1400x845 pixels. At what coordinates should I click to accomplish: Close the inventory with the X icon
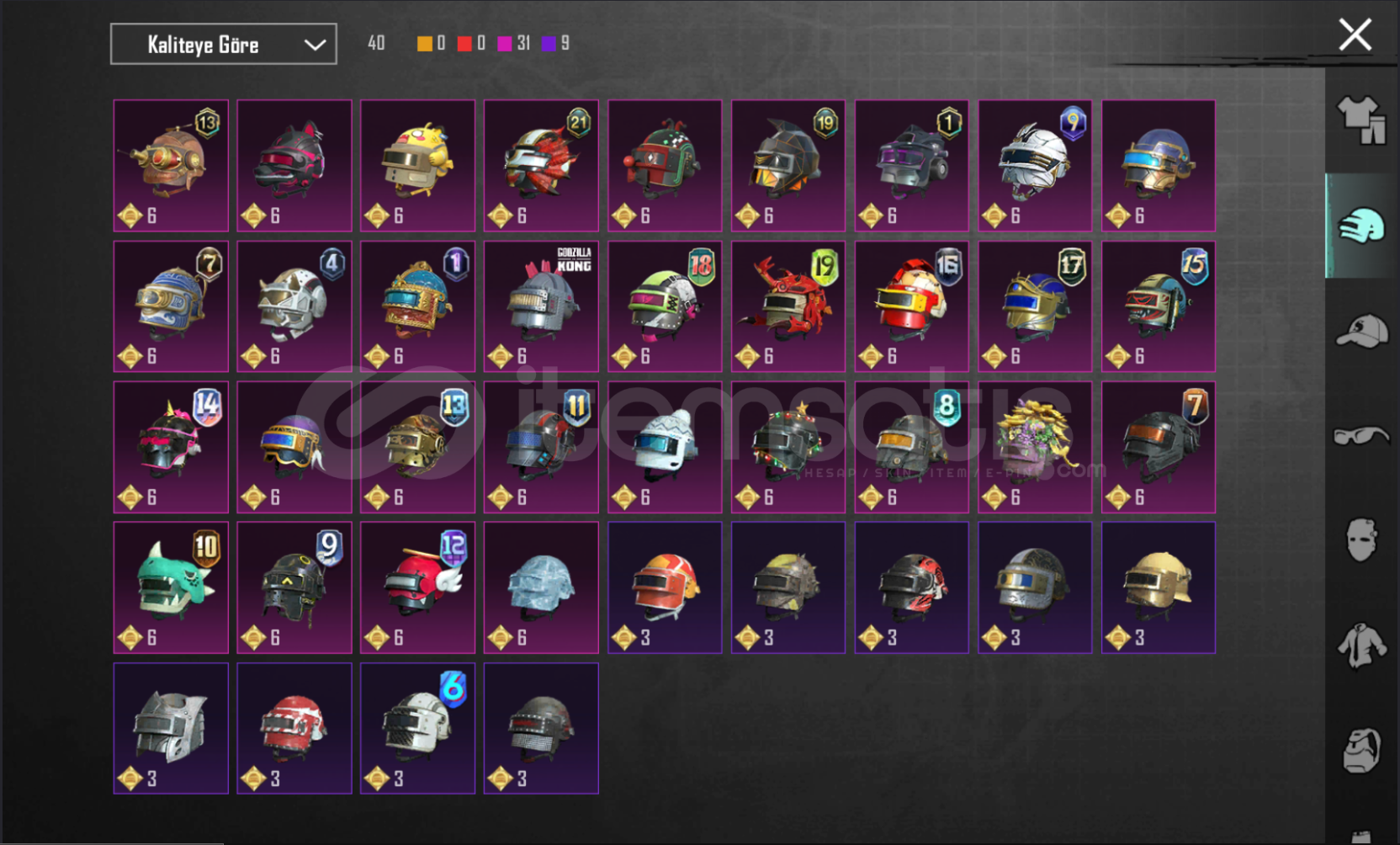1355,35
